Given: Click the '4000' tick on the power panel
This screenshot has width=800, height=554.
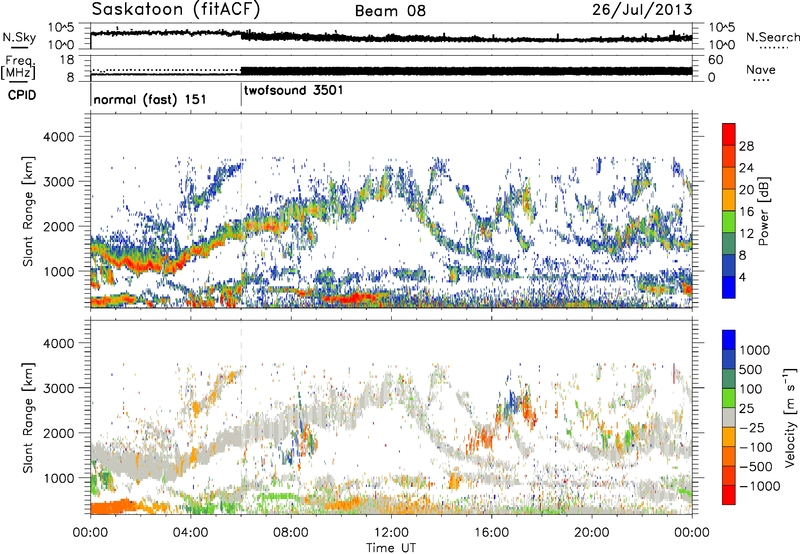Looking at the screenshot, I should (x=58, y=137).
